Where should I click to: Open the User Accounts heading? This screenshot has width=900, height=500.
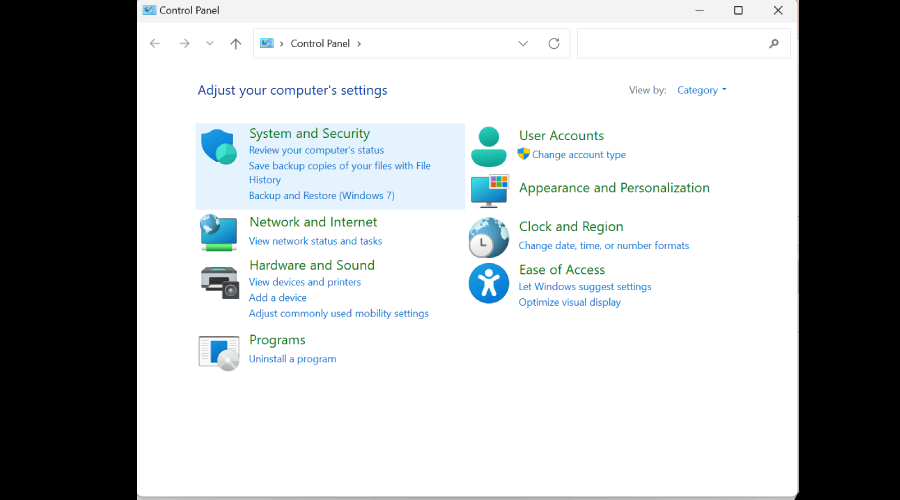pos(561,135)
